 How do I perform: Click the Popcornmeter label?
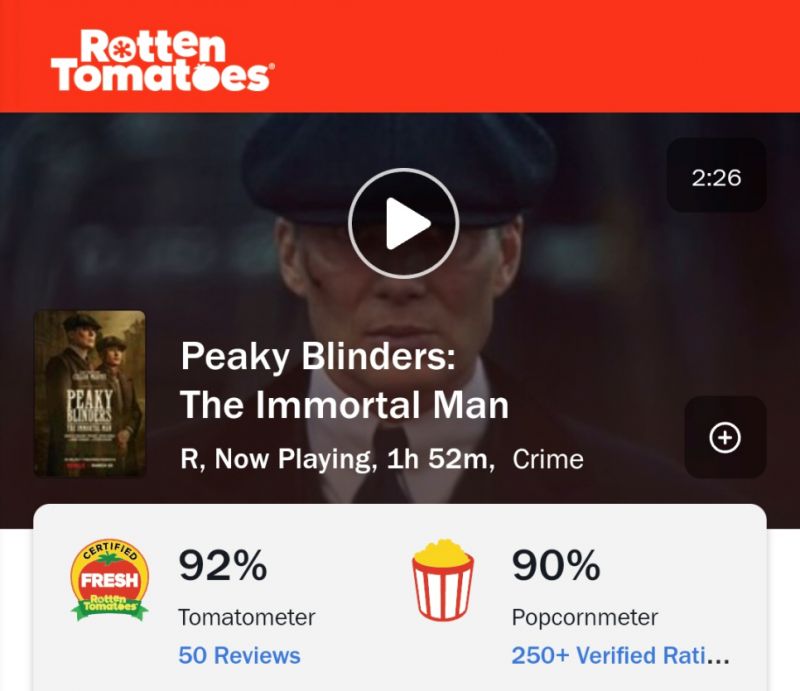(x=585, y=618)
